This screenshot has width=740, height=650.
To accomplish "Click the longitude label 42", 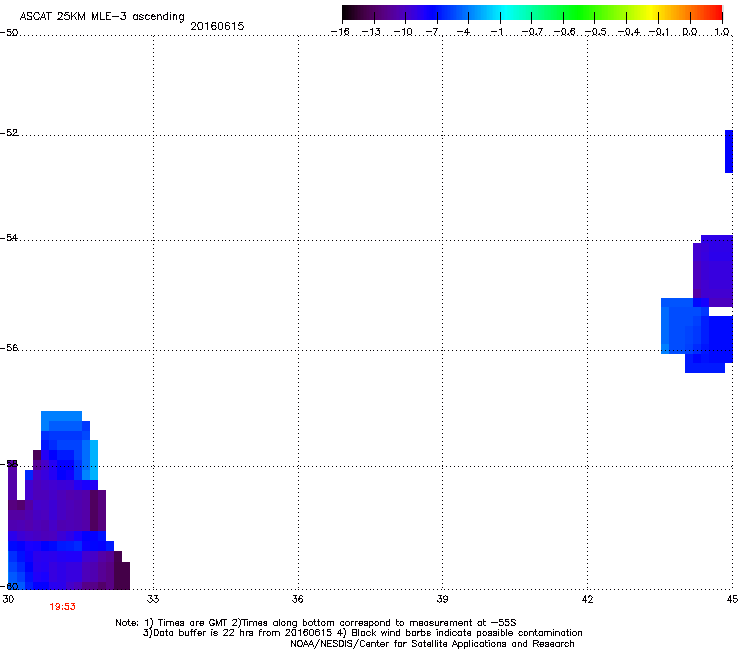I will (587, 599).
